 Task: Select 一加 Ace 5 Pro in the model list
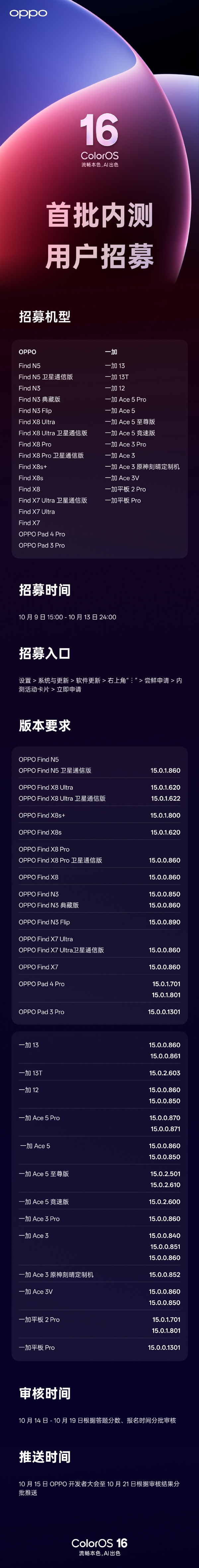click(x=125, y=399)
